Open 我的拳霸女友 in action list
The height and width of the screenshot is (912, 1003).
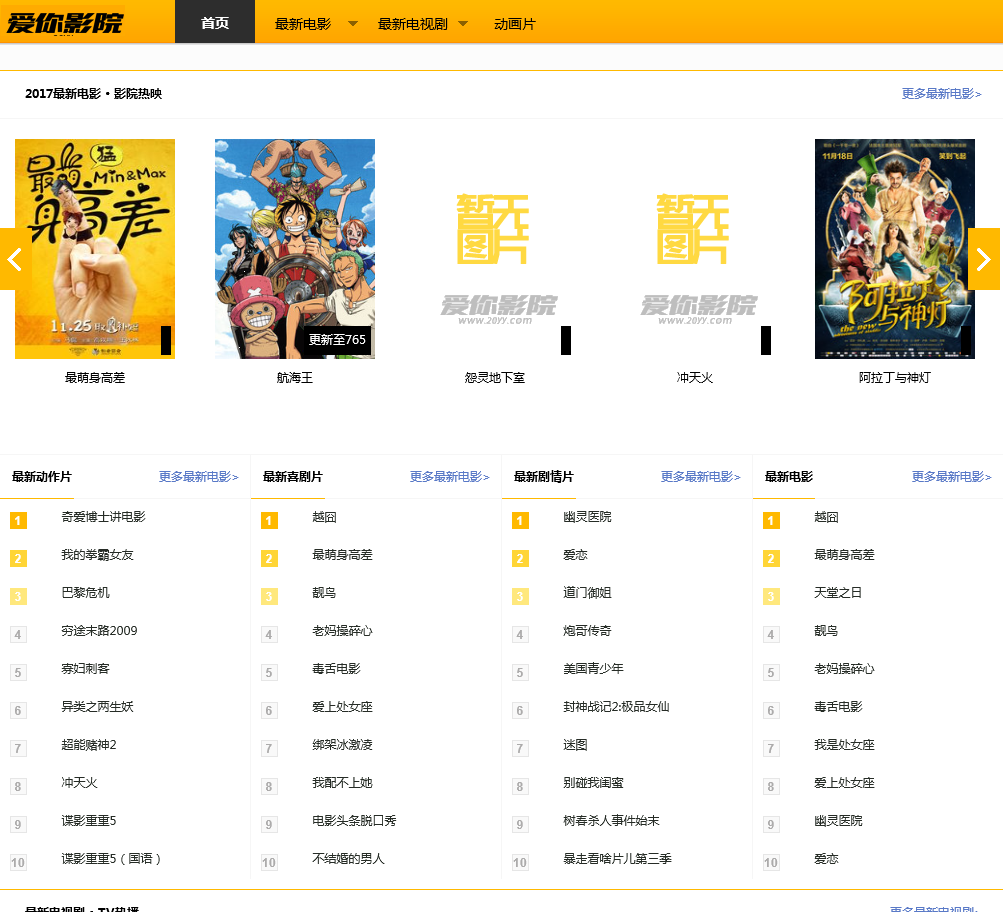[97, 555]
